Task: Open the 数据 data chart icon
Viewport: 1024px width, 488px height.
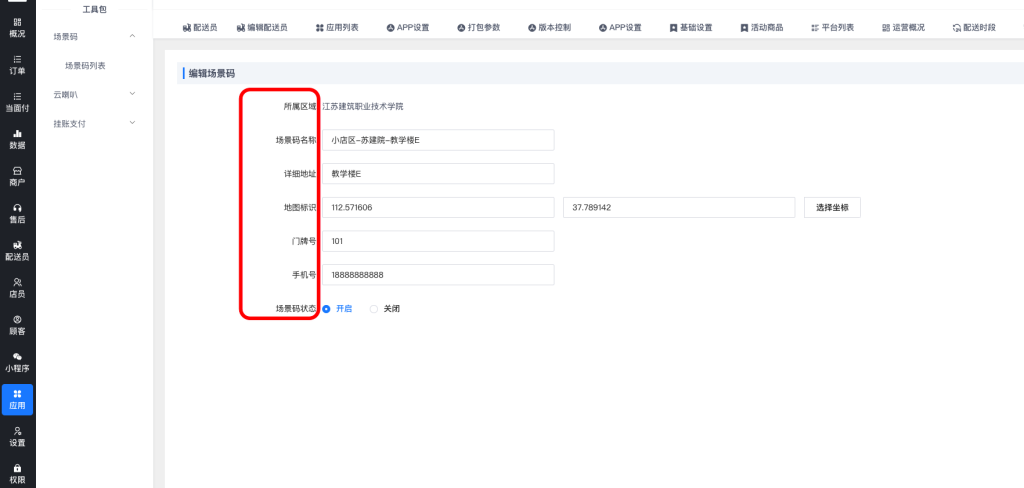Action: coord(17,139)
